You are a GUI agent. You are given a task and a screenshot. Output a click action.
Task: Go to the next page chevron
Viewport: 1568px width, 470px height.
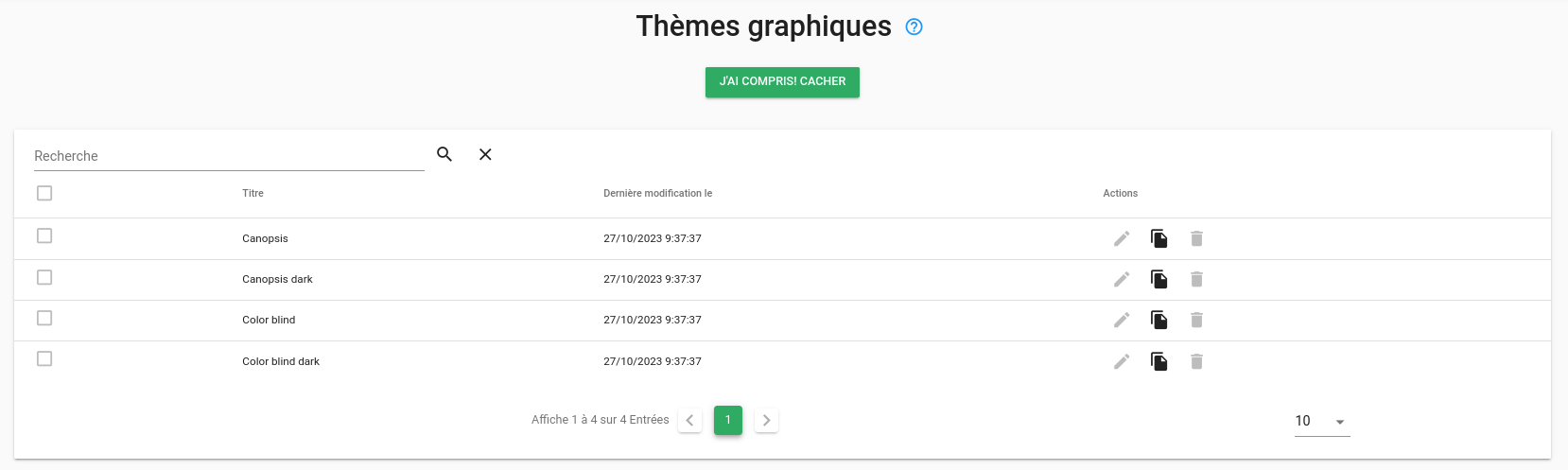pos(767,420)
